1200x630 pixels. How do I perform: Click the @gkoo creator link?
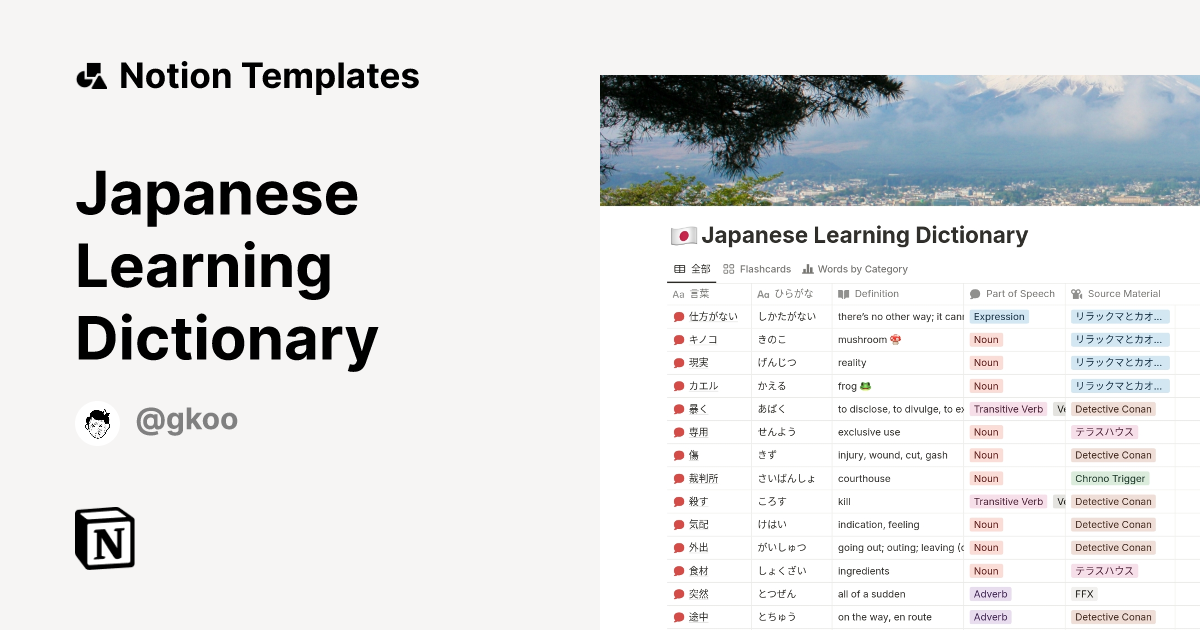coord(187,422)
